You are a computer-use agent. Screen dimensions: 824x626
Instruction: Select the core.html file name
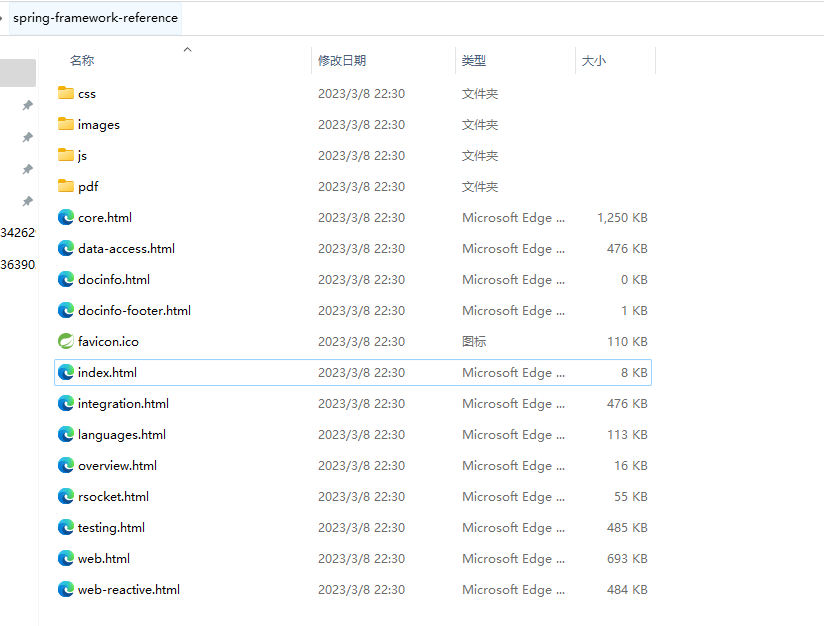tap(105, 218)
